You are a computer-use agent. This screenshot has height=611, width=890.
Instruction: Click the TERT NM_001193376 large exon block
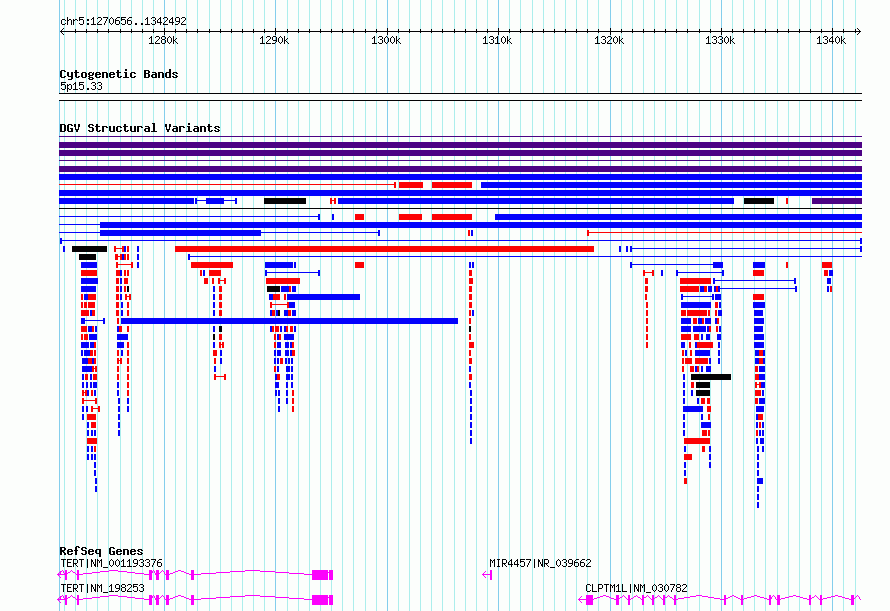click(x=322, y=575)
